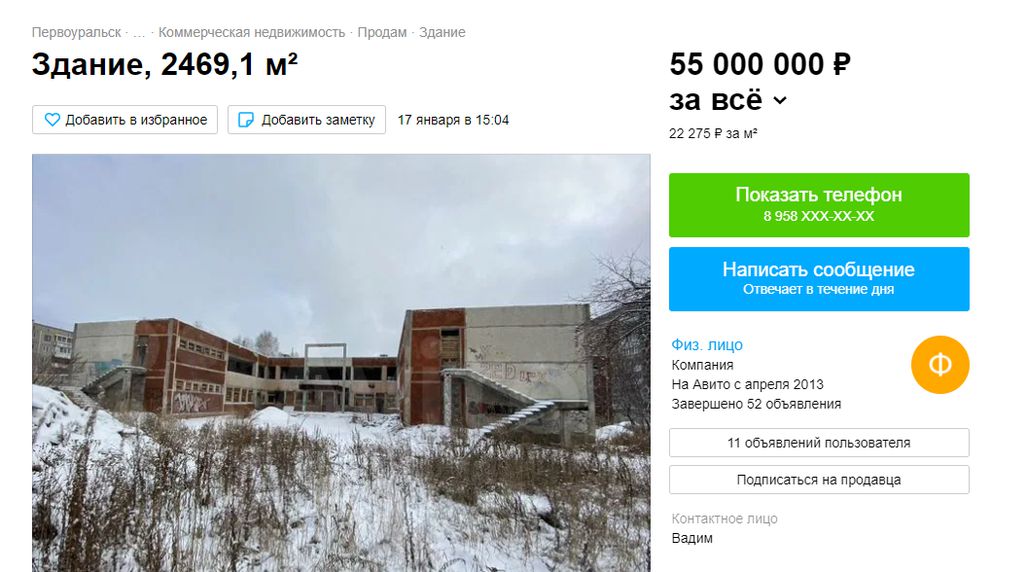This screenshot has height=572, width=1027.
Task: Navigate to the 'Продам' breadcrumb
Action: (382, 32)
